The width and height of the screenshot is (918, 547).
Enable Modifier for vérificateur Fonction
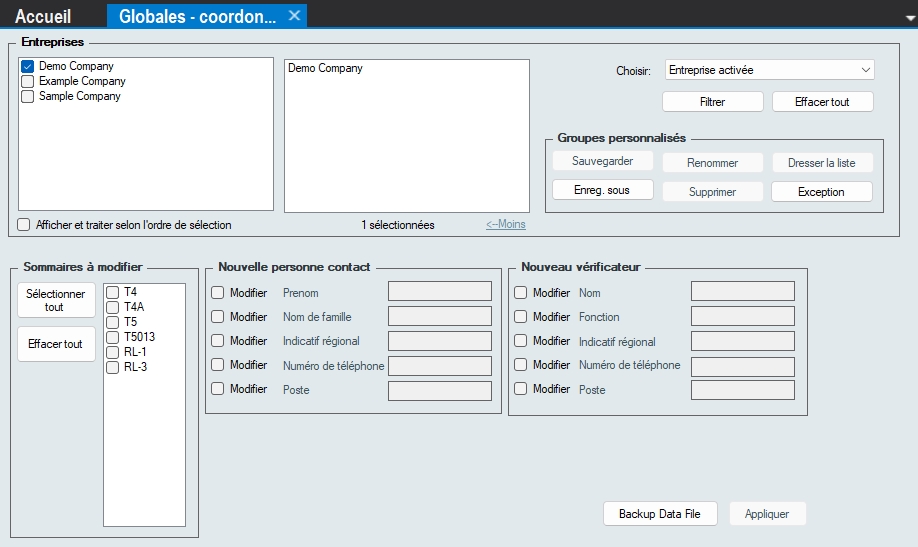[521, 317]
